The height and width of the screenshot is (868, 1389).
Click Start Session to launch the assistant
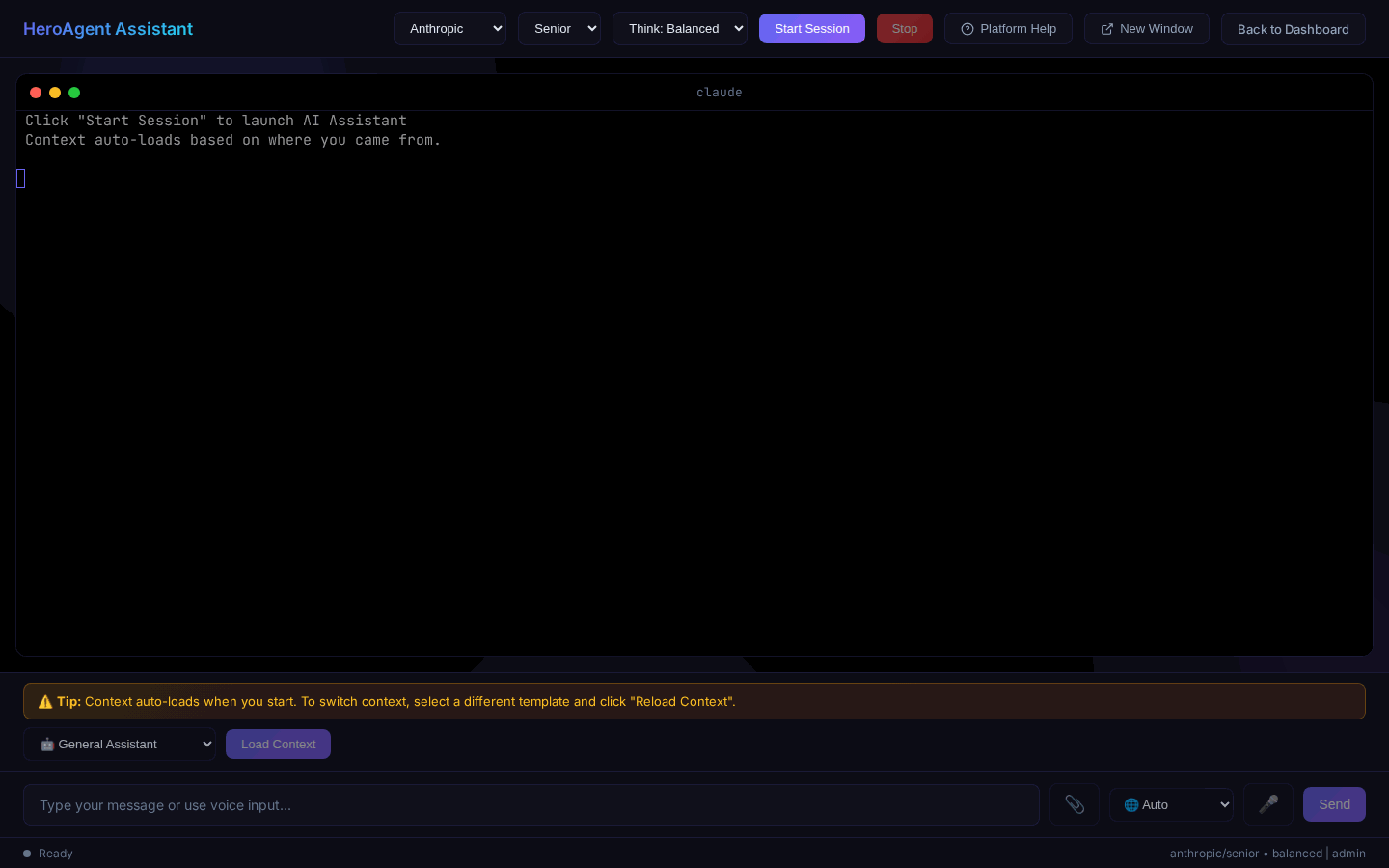pos(812,29)
